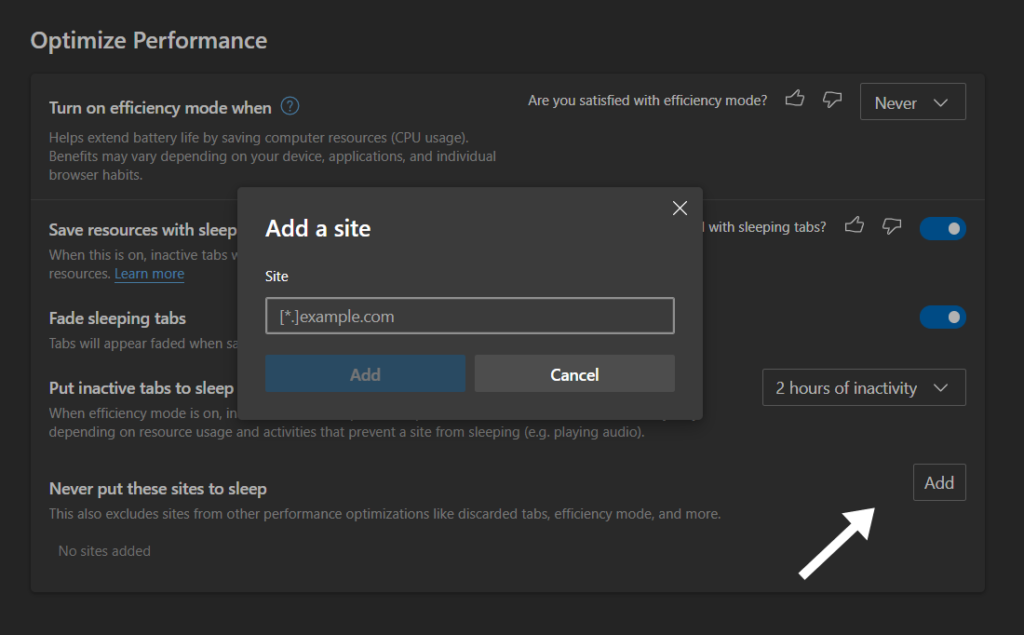
Task: Open the efficiency mode help tooltip
Action: pos(290,107)
